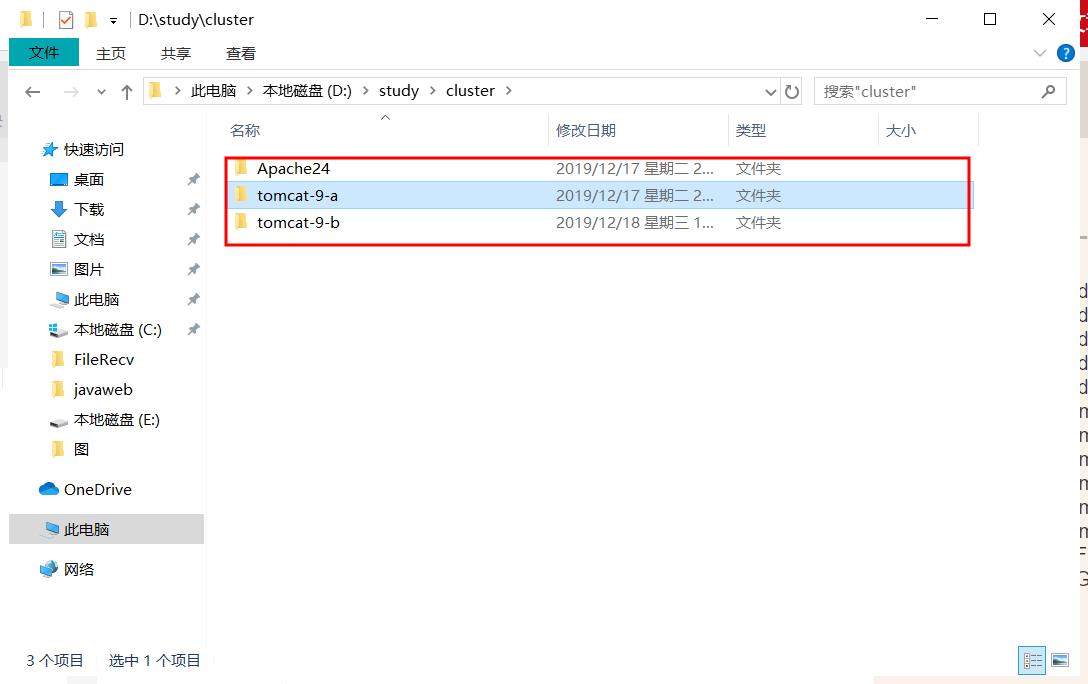Switch to the 主页 tab
Image resolution: width=1088 pixels, height=684 pixels.
[111, 53]
